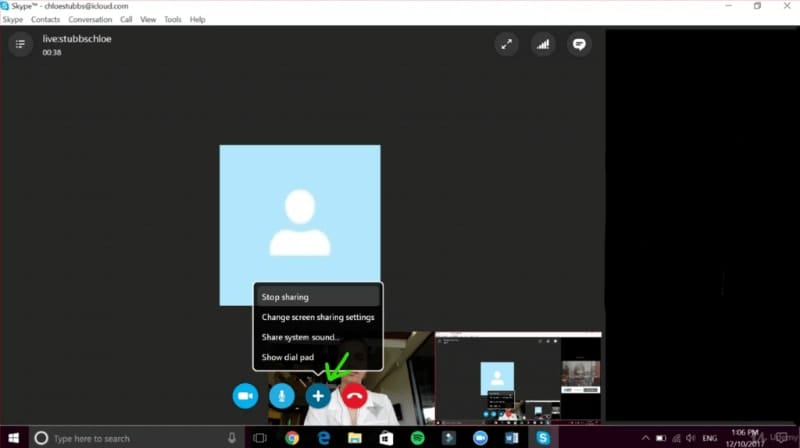Image resolution: width=800 pixels, height=448 pixels.
Task: Choose Change screen sharing settings
Action: 317,317
